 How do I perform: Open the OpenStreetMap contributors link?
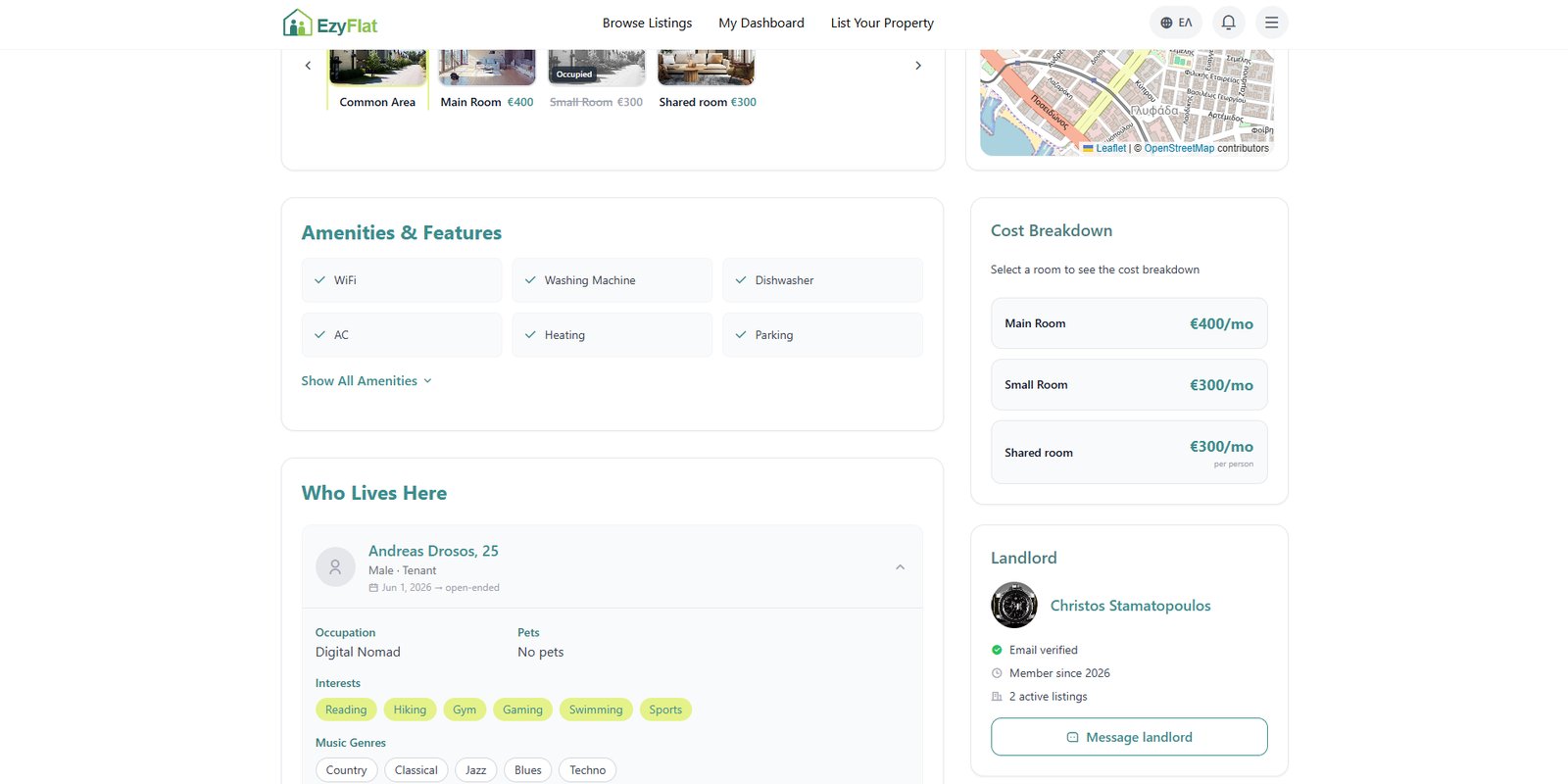click(x=1179, y=148)
